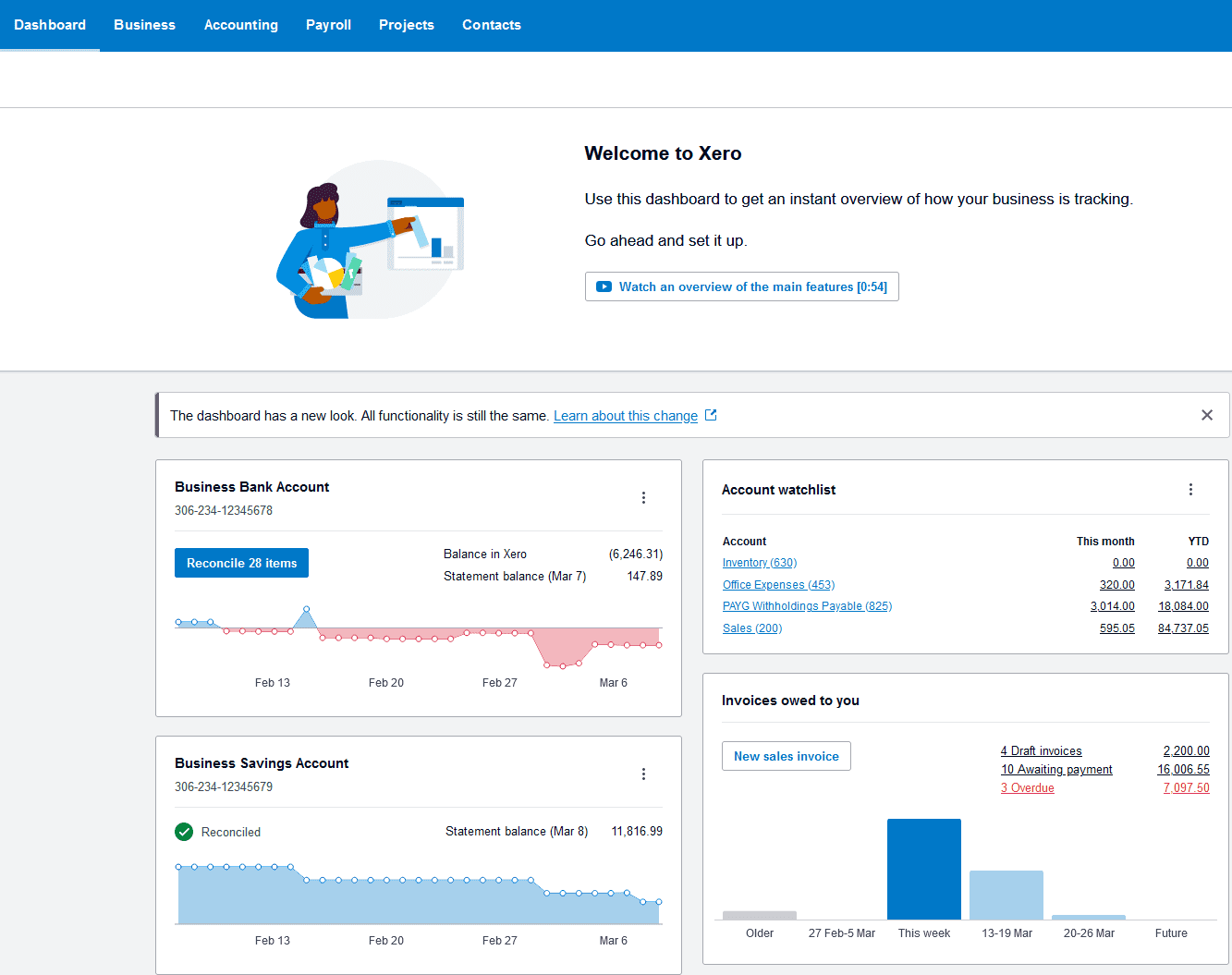
Task: Dismiss the new look dashboard notice
Action: click(x=1207, y=415)
